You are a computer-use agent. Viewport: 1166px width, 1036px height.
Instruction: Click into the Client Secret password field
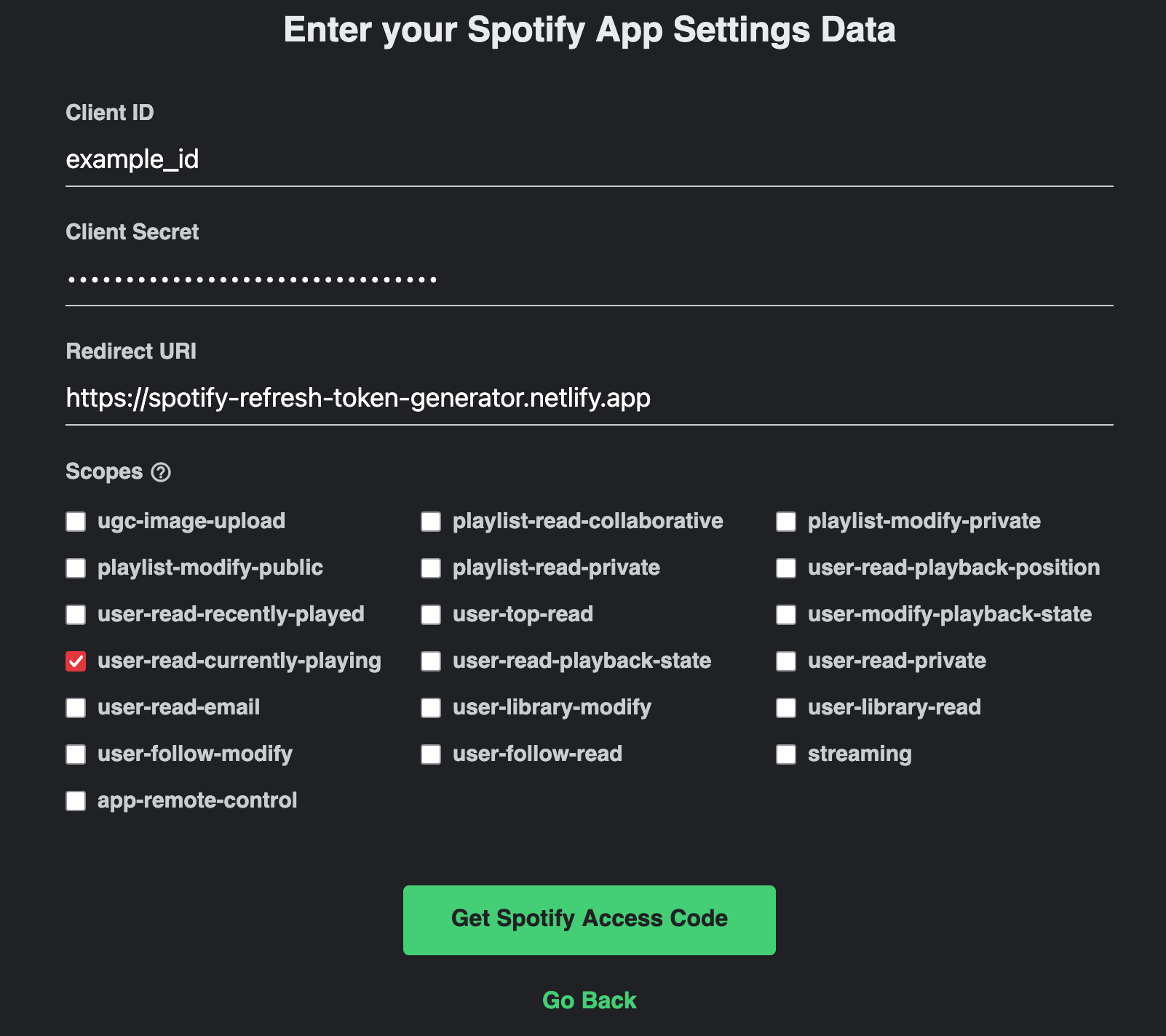589,279
